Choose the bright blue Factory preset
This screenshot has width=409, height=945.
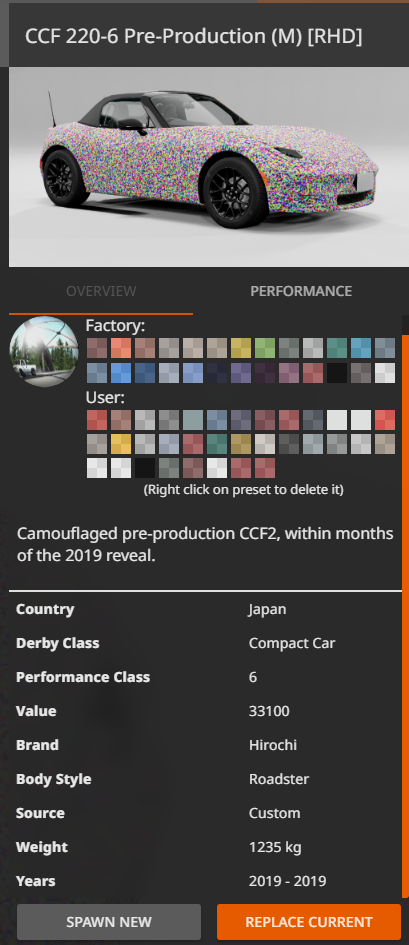click(x=120, y=372)
